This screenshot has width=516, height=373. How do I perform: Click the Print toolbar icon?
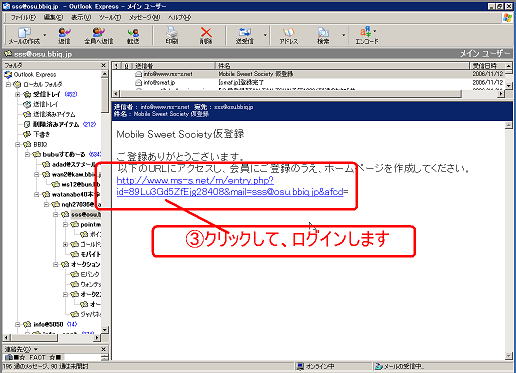172,35
